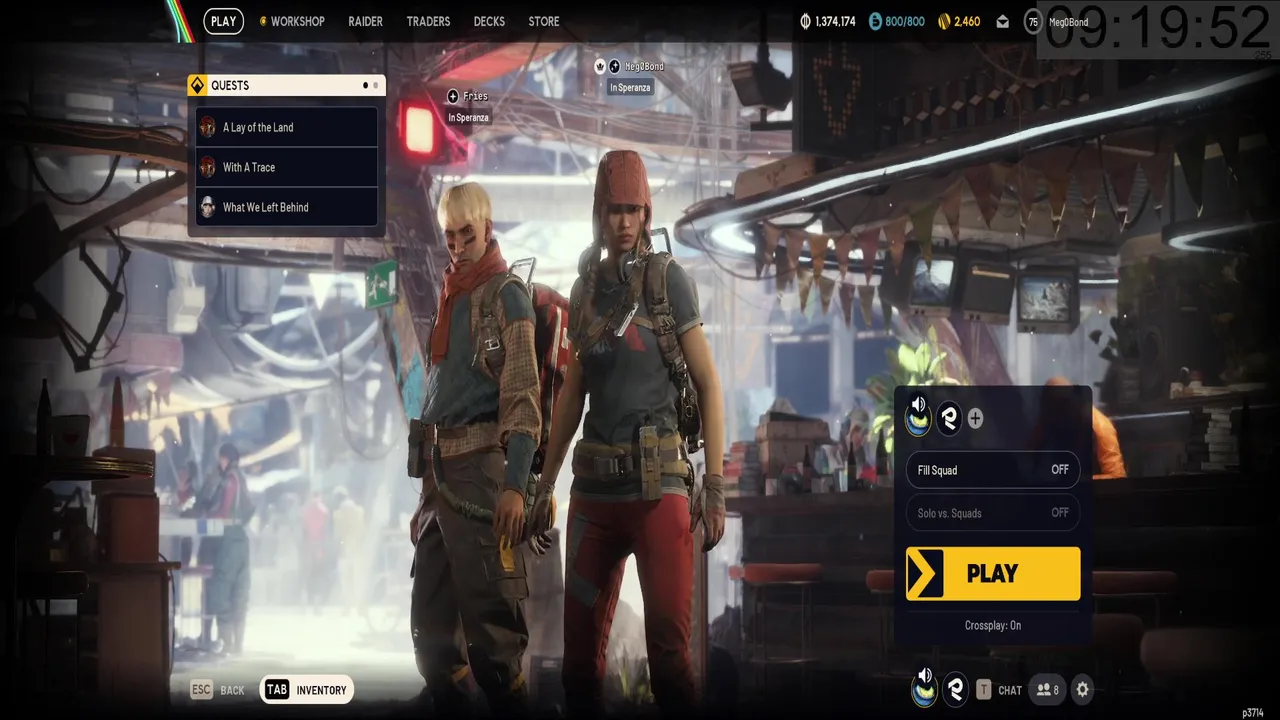Click Crossplay: On text
The height and width of the screenshot is (720, 1280).
pos(993,626)
